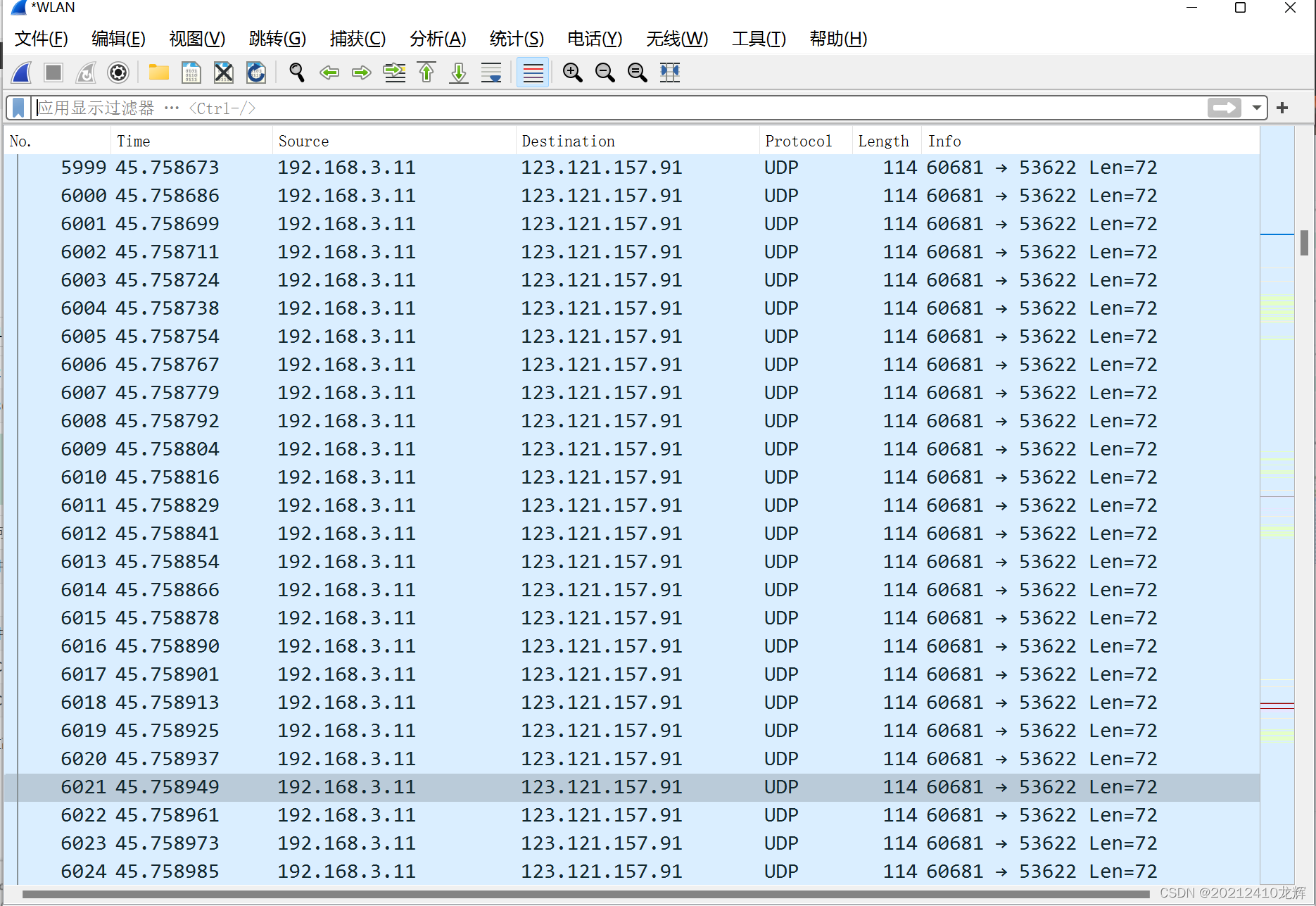Apply the display filter arrow button
Image resolution: width=1316 pixels, height=906 pixels.
click(1224, 108)
